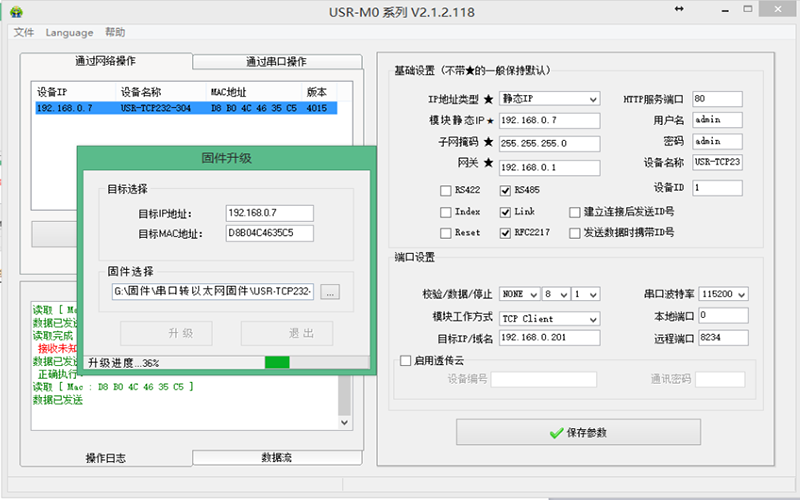Open 模块工作方式 TCP Client dropdown
Viewport: 800px width, 500px height.
pos(592,318)
